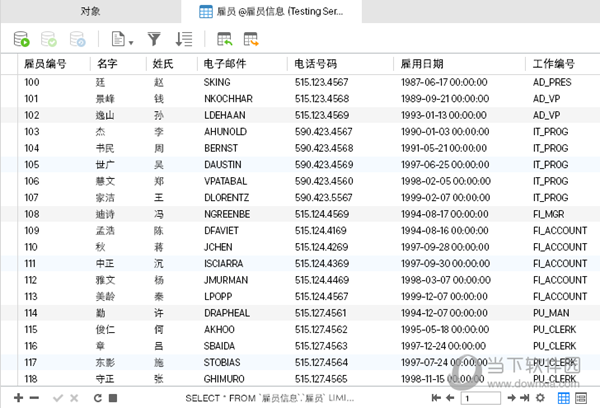The height and width of the screenshot is (408, 600).
Task: Click the AD_PRES job cell
Action: point(552,82)
